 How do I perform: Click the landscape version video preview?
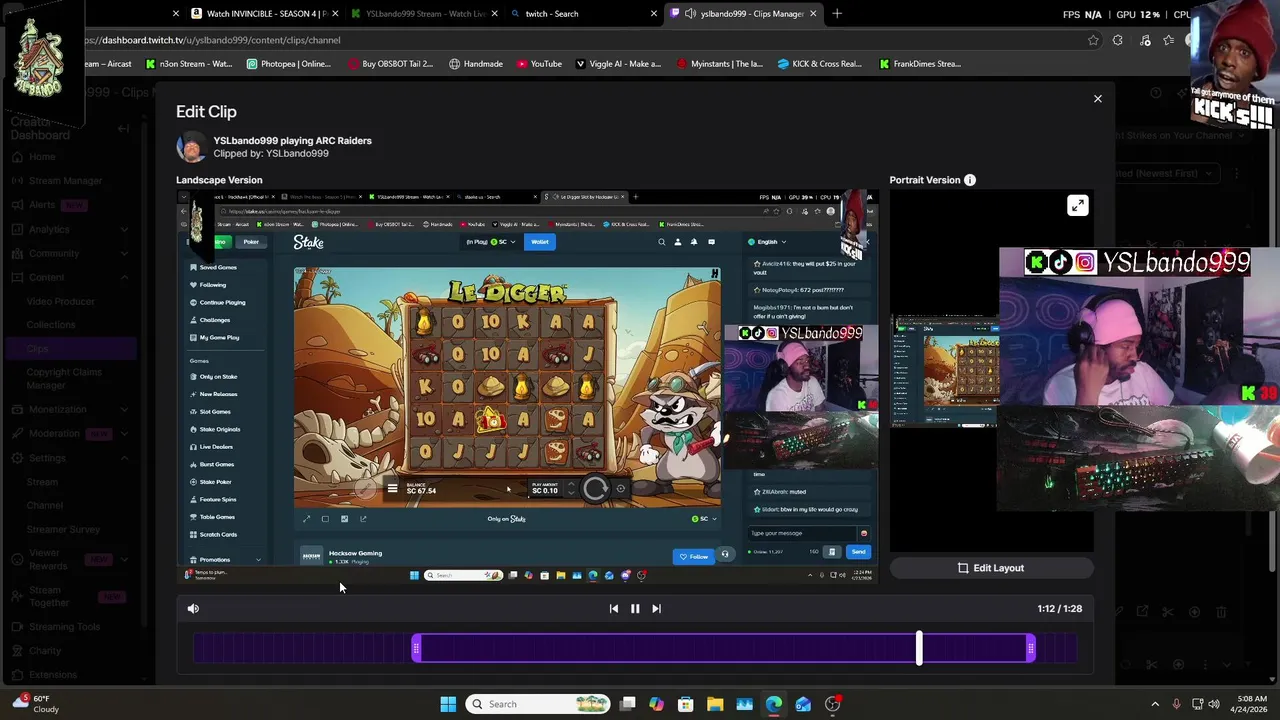click(528, 386)
